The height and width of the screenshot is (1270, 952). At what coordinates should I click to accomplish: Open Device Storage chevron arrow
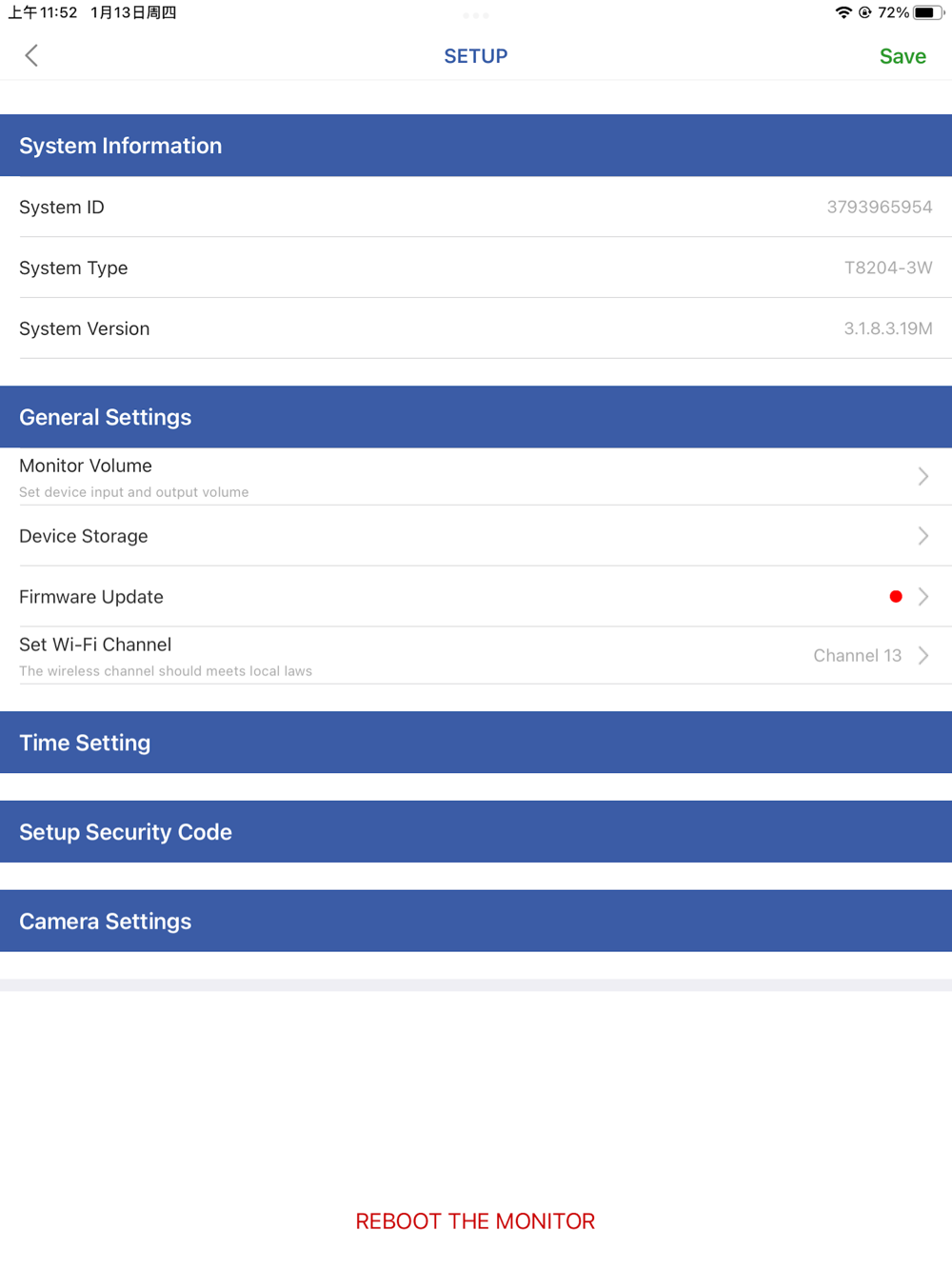coord(923,536)
